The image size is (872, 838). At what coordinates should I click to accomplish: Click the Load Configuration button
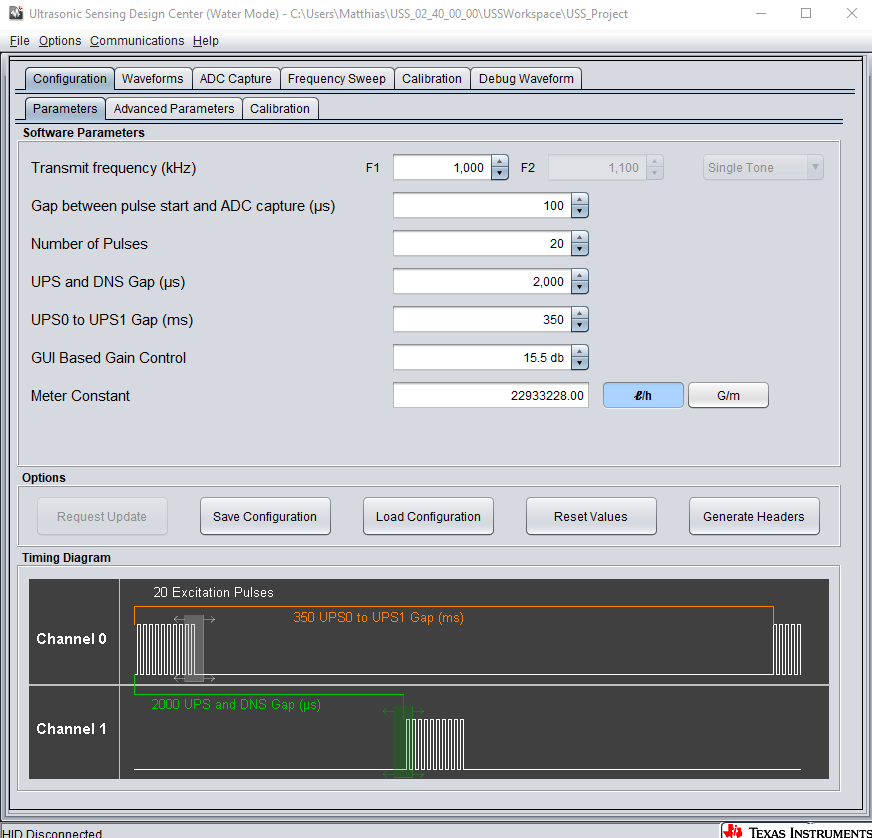428,516
